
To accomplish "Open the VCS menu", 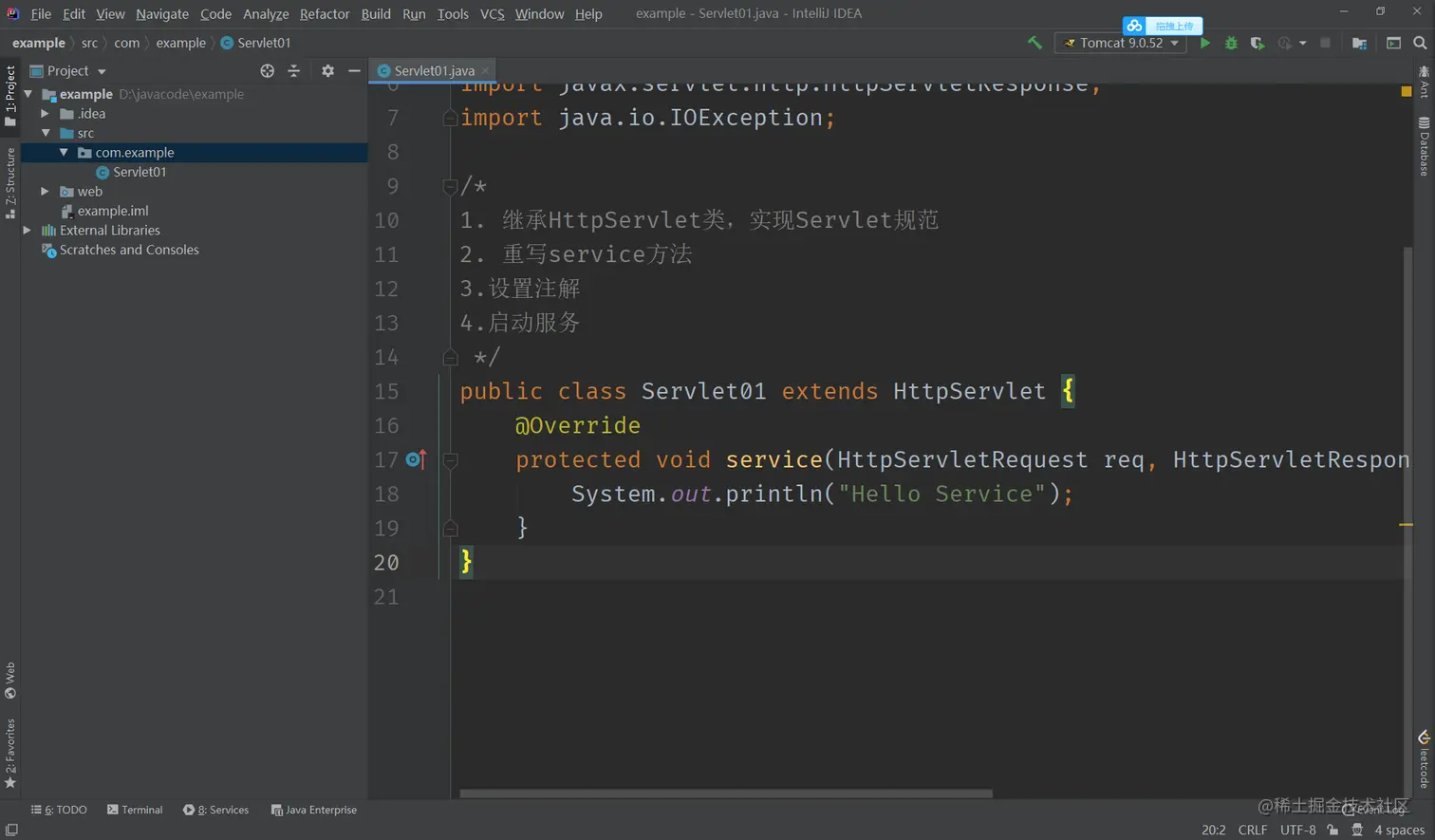I will [x=493, y=14].
